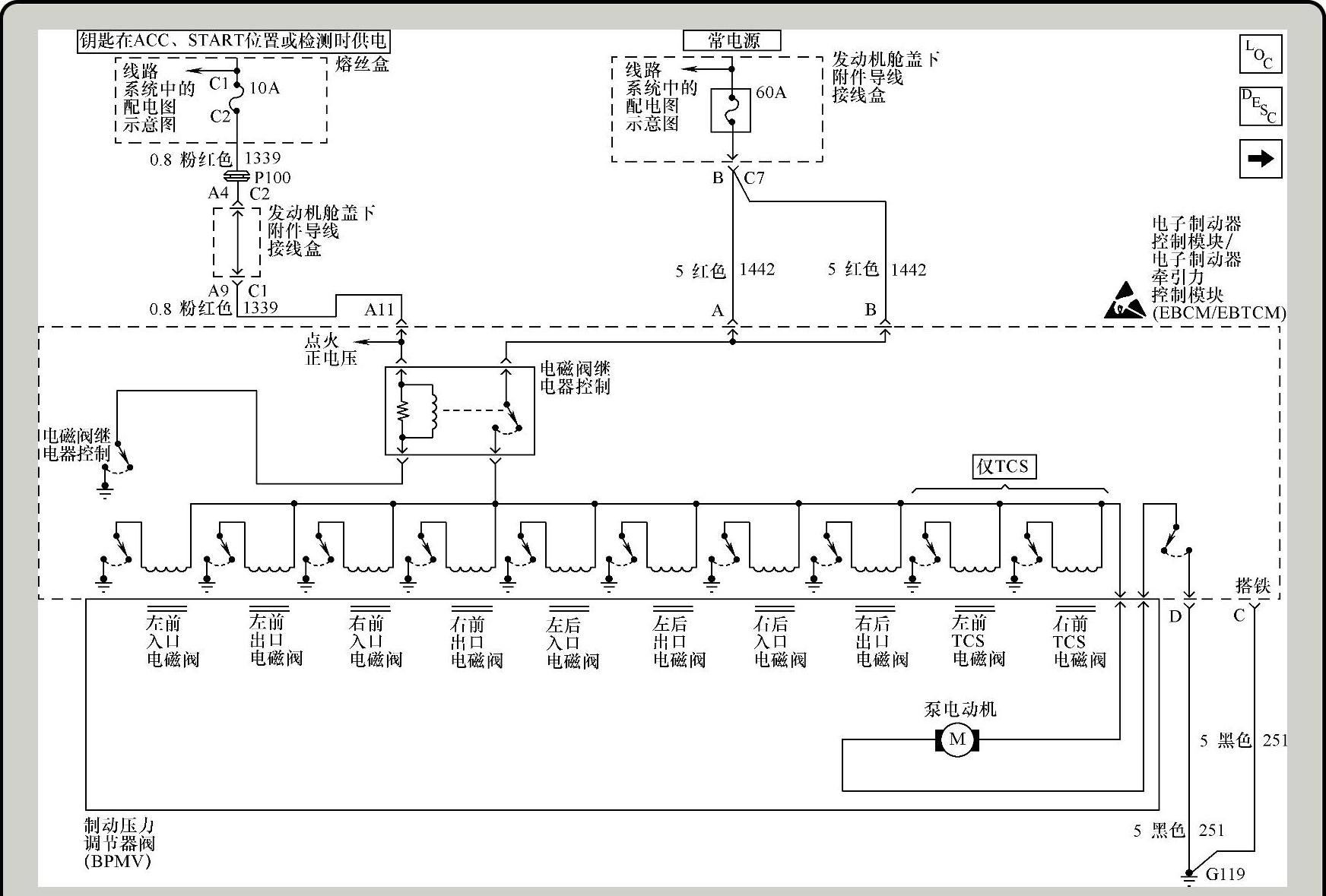Click the solenoid relay control box symbol
The image size is (1326, 896).
coord(460,411)
